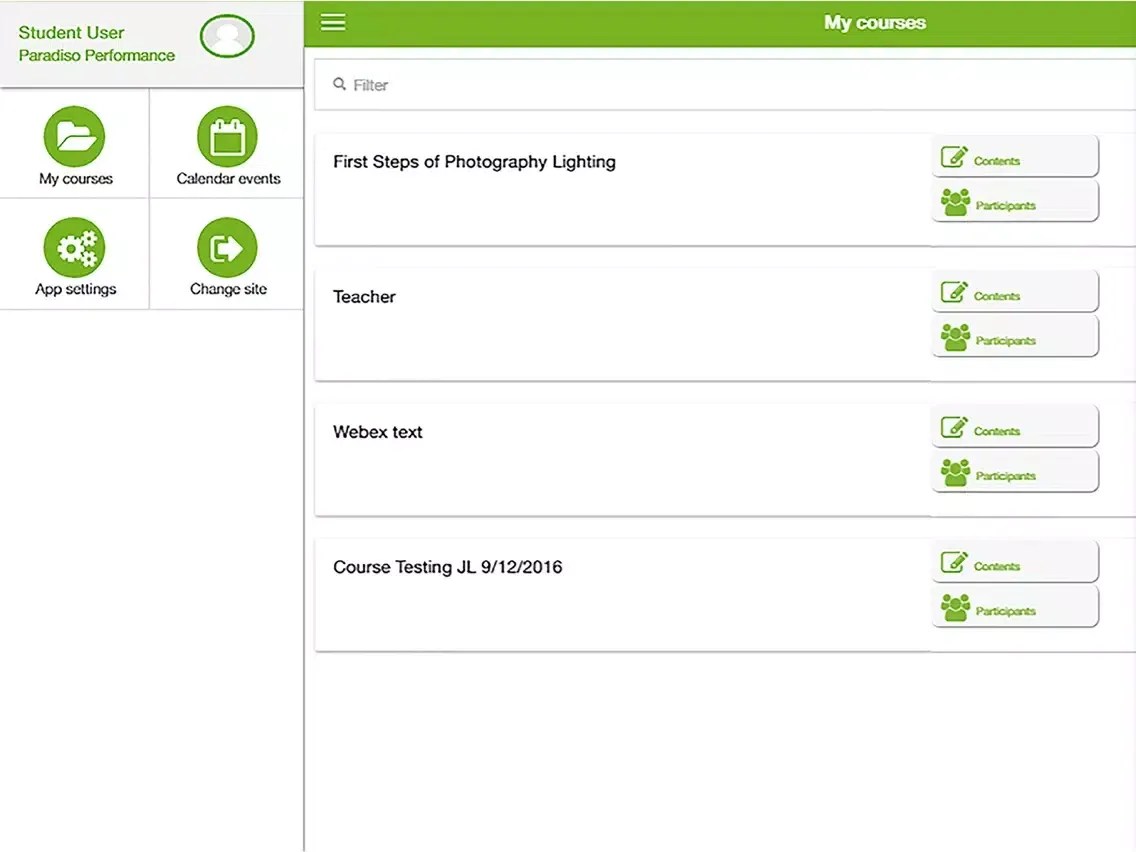Open the hamburger menu icon
1136x852 pixels.
pyautogui.click(x=333, y=22)
